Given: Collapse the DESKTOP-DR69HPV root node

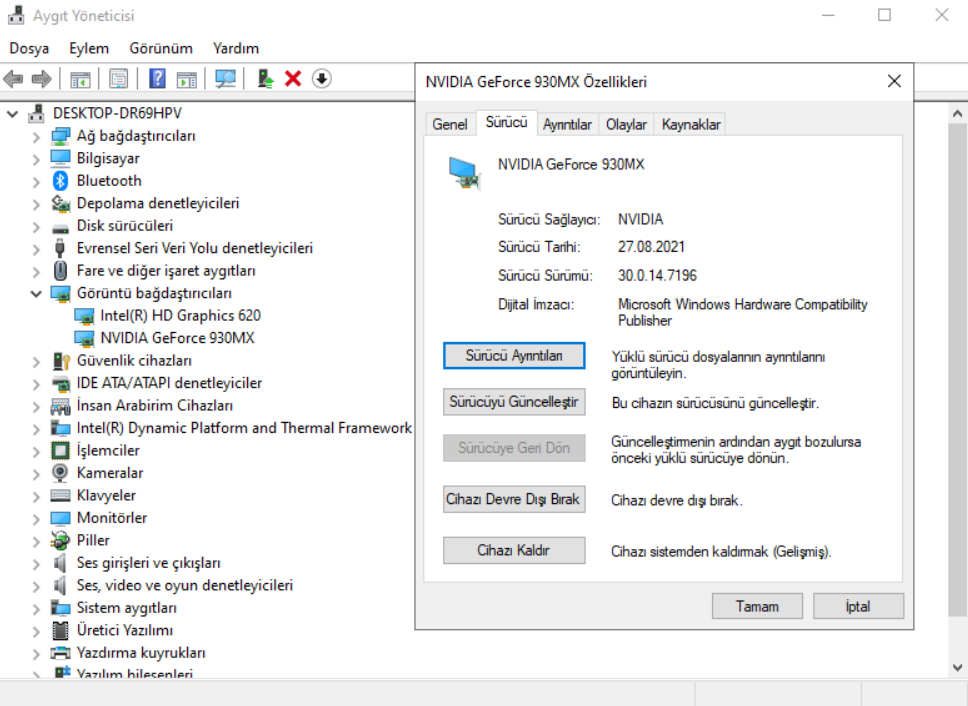Looking at the screenshot, I should (12, 114).
